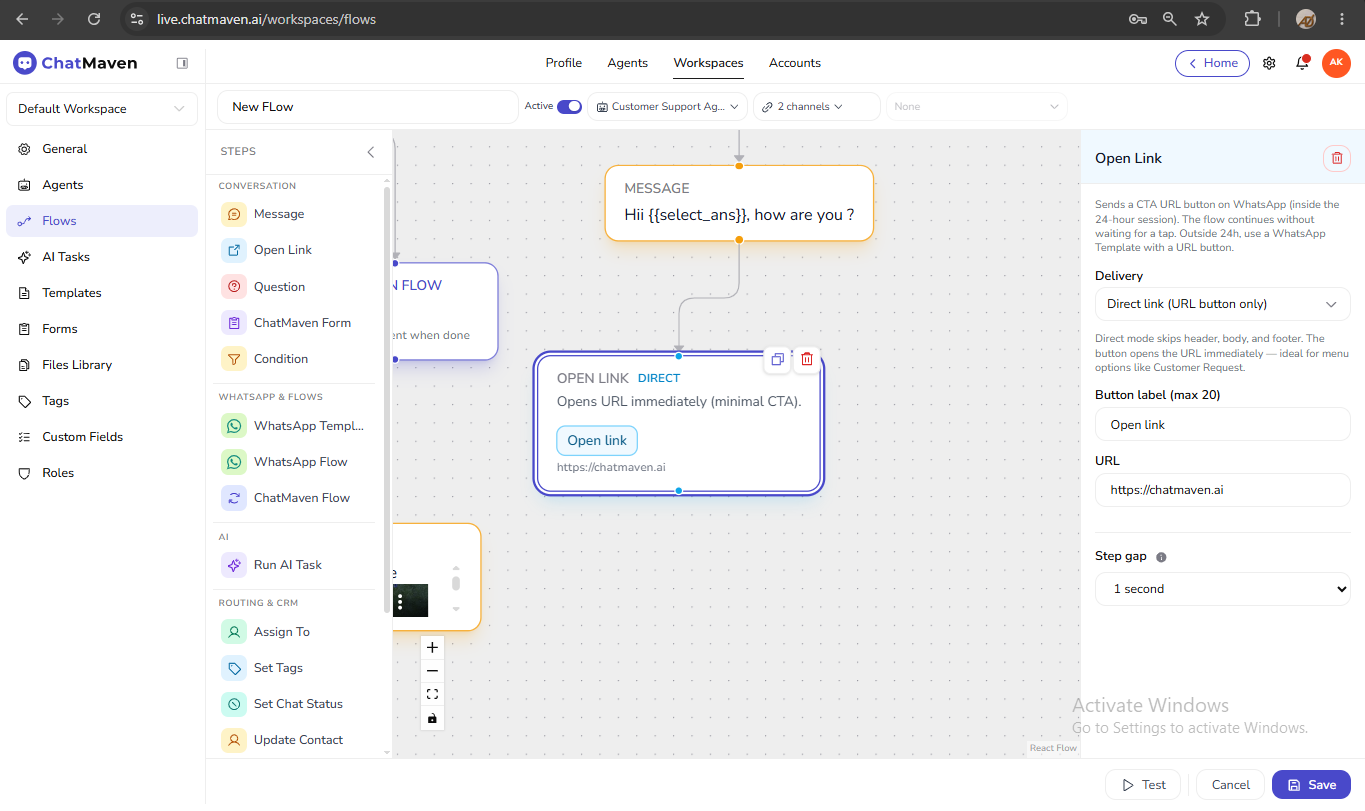Add the Set Tags step icon
Viewport: 1365px width, 811px height.
(234, 668)
